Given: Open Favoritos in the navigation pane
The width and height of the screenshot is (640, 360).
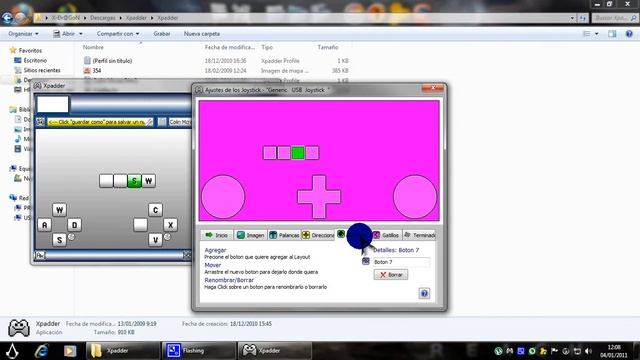Looking at the screenshot, I should click(30, 50).
